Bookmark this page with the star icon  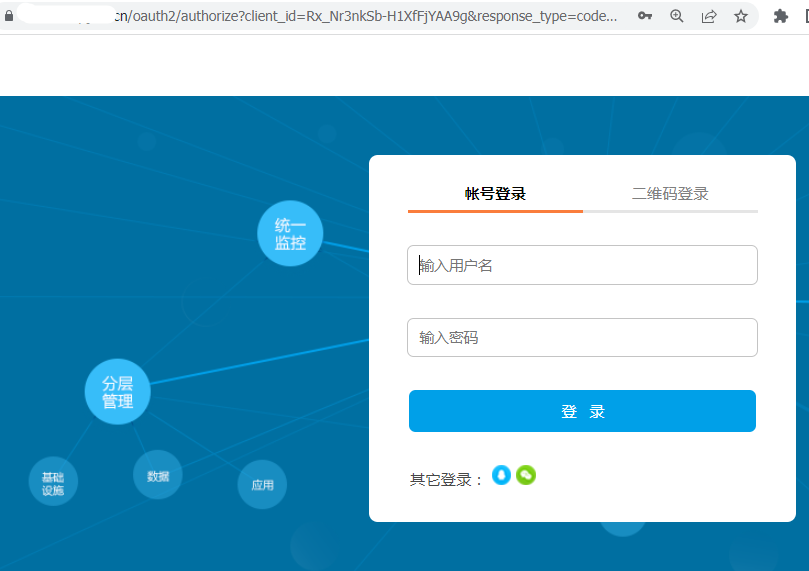(741, 16)
